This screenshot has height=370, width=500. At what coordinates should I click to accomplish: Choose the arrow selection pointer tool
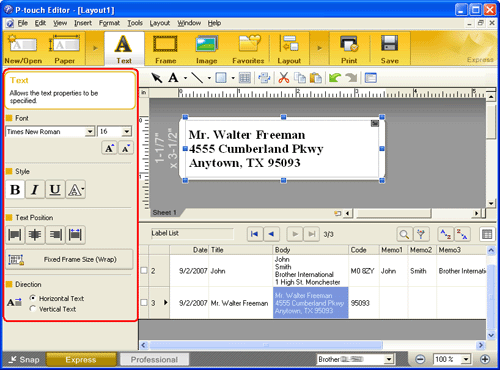click(x=157, y=78)
